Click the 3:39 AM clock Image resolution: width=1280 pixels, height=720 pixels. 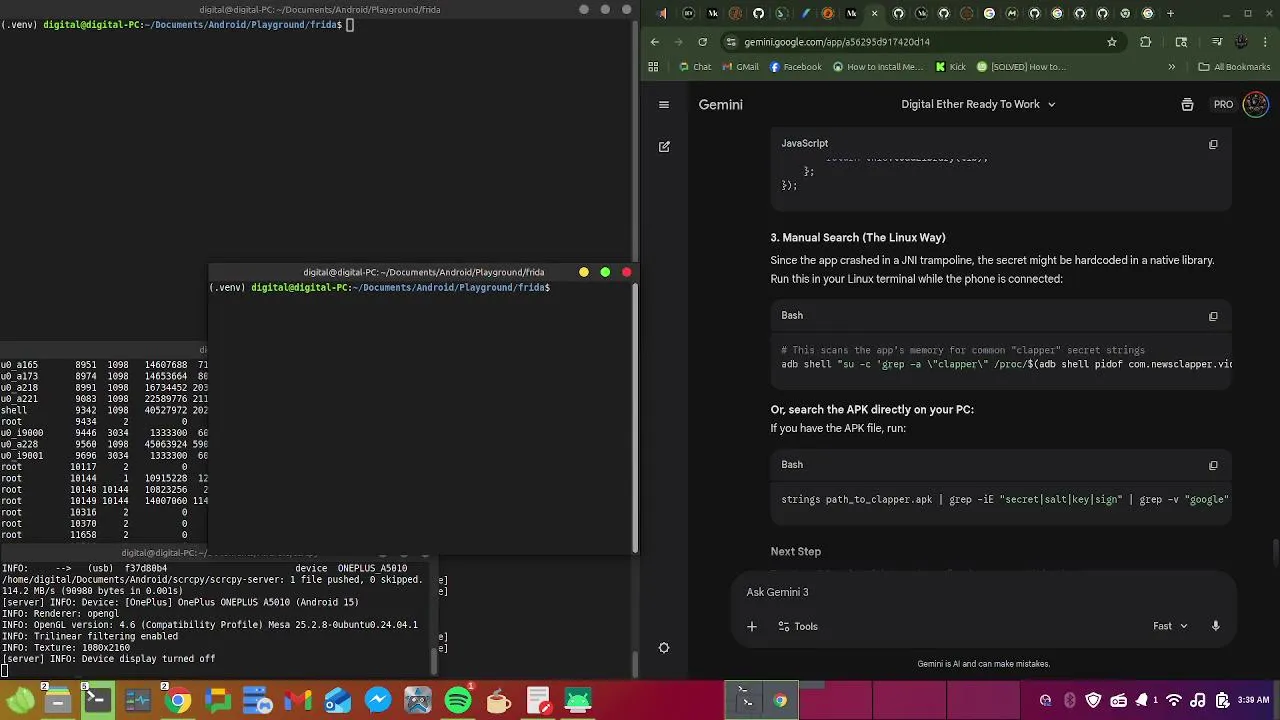pos(1254,700)
